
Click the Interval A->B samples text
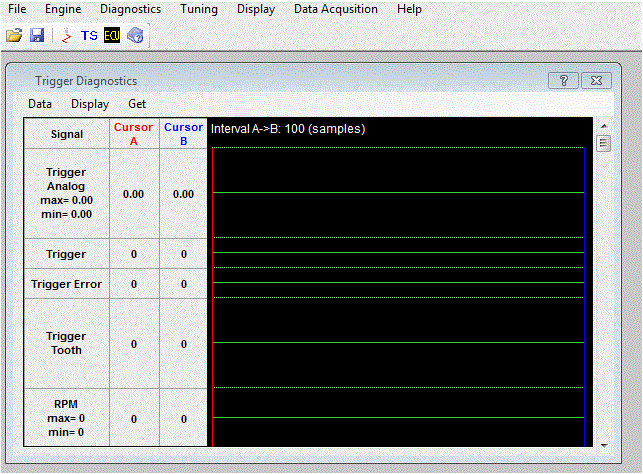coord(288,129)
